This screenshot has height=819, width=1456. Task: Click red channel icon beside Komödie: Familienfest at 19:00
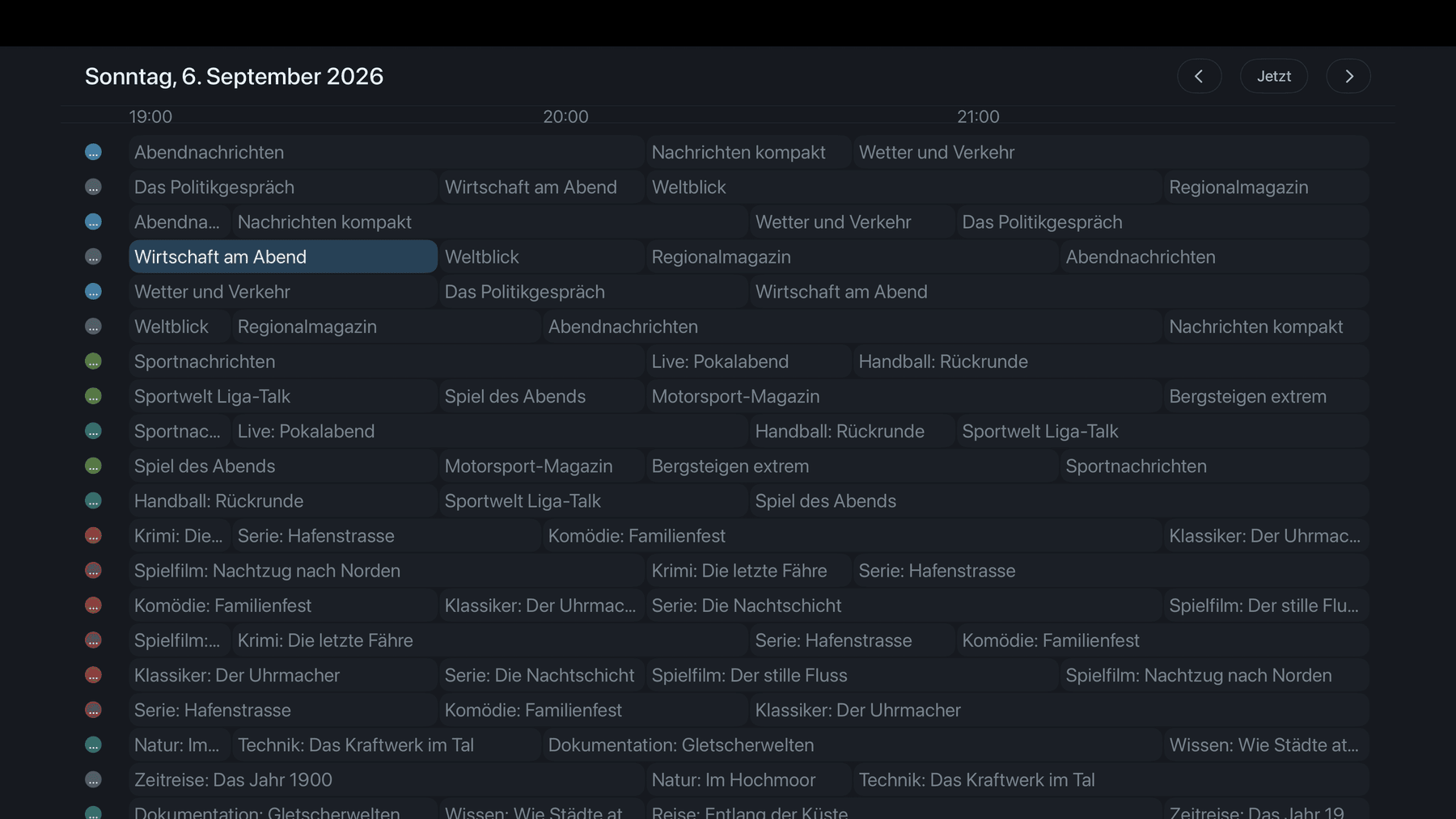[x=93, y=605]
